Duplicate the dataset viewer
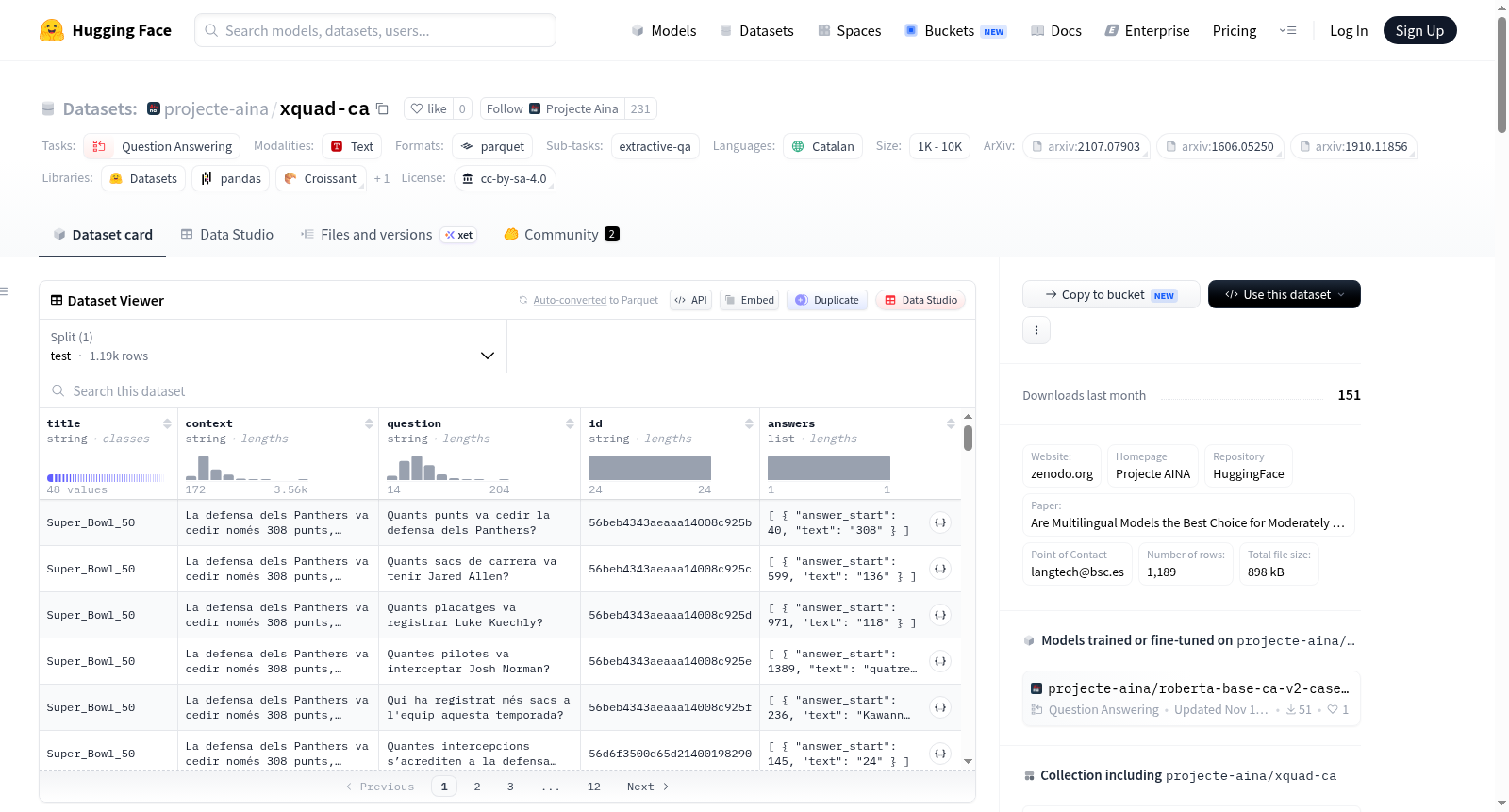This screenshot has width=1509, height=812. coord(827,300)
